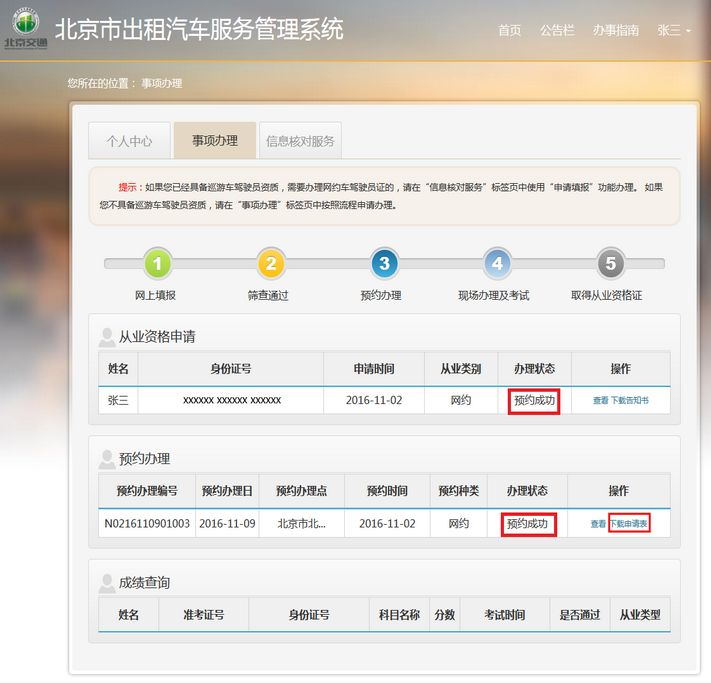Screen dimensions: 711x683
Task: Click the site title 北京市出租汽车服务管理系统
Action: (199, 29)
